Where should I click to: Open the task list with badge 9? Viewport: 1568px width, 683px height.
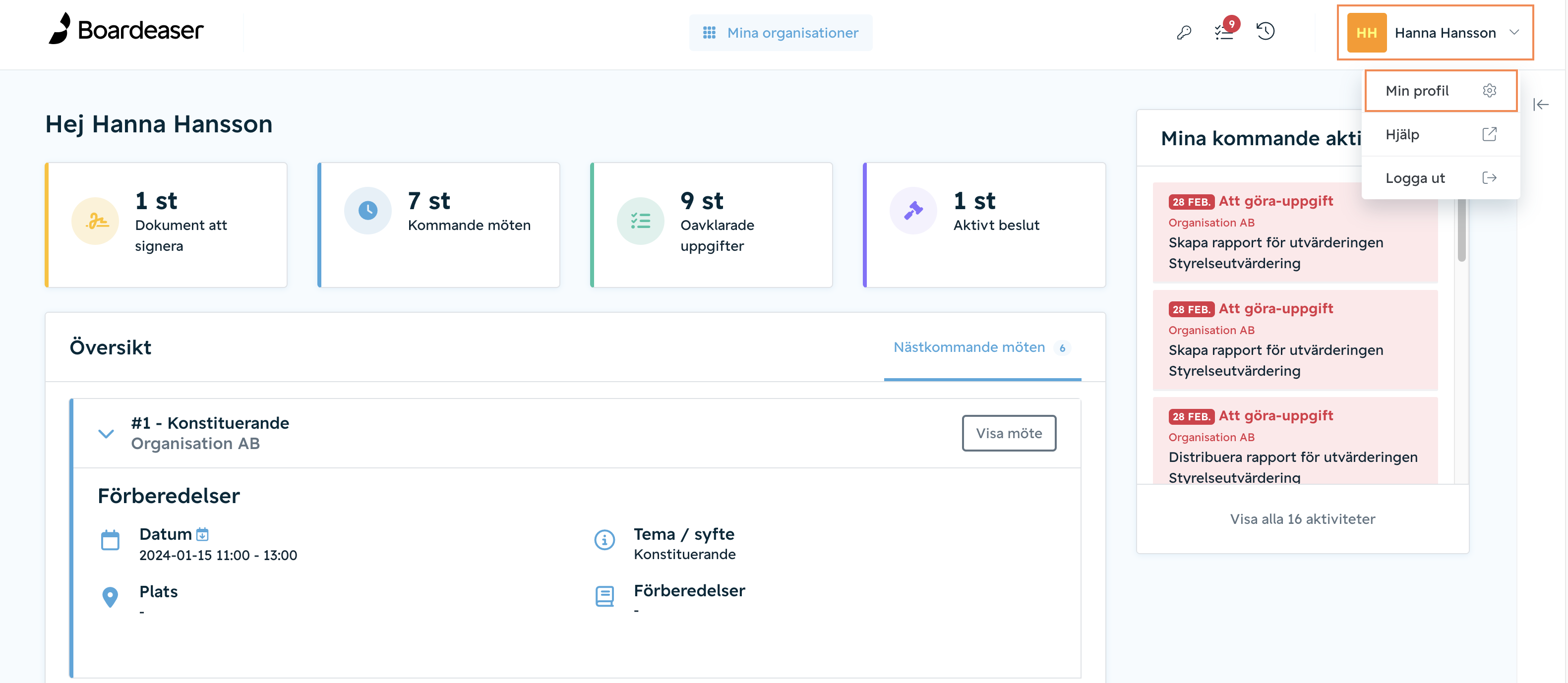click(1224, 32)
